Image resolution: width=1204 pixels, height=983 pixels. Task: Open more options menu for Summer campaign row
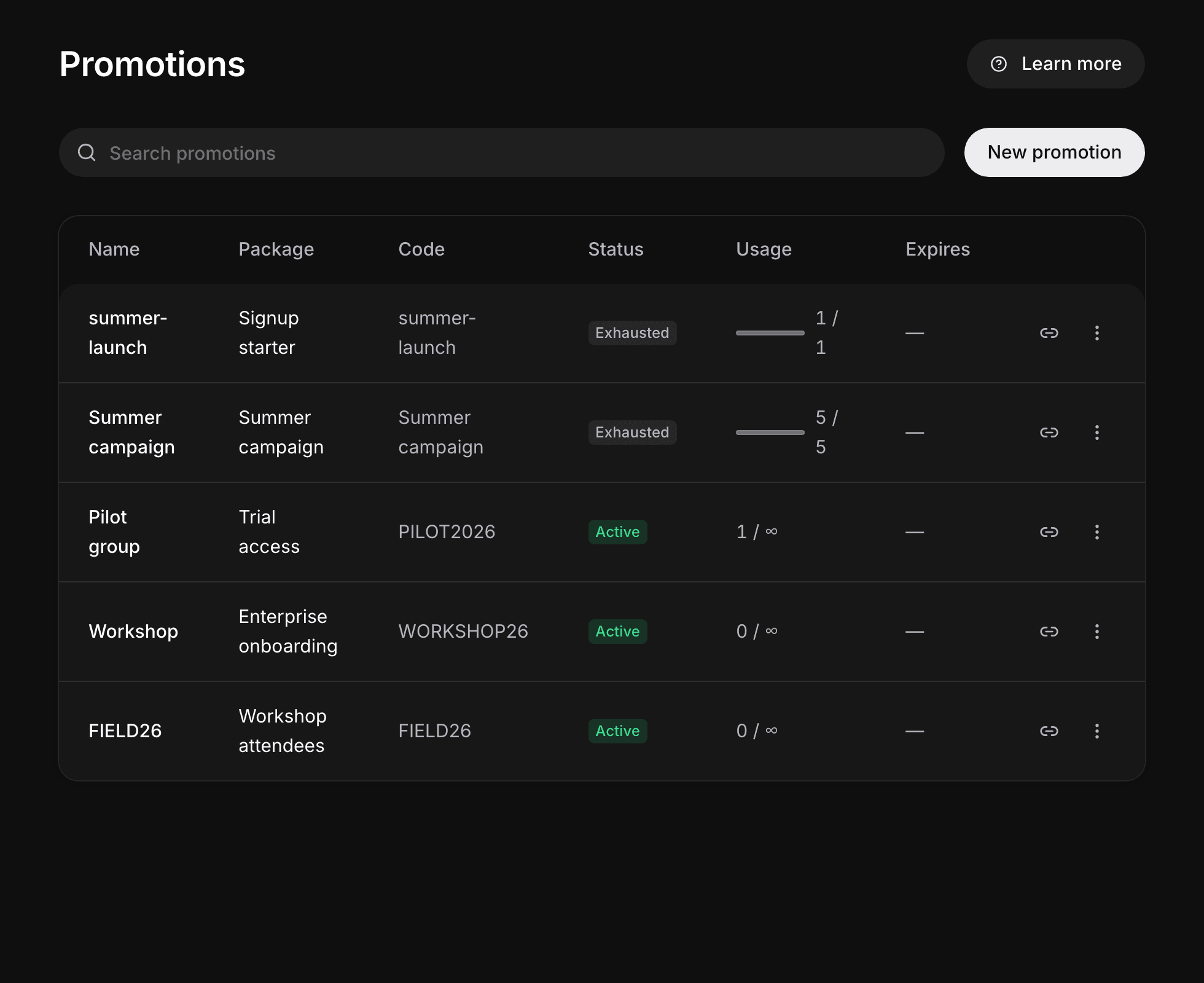point(1096,433)
